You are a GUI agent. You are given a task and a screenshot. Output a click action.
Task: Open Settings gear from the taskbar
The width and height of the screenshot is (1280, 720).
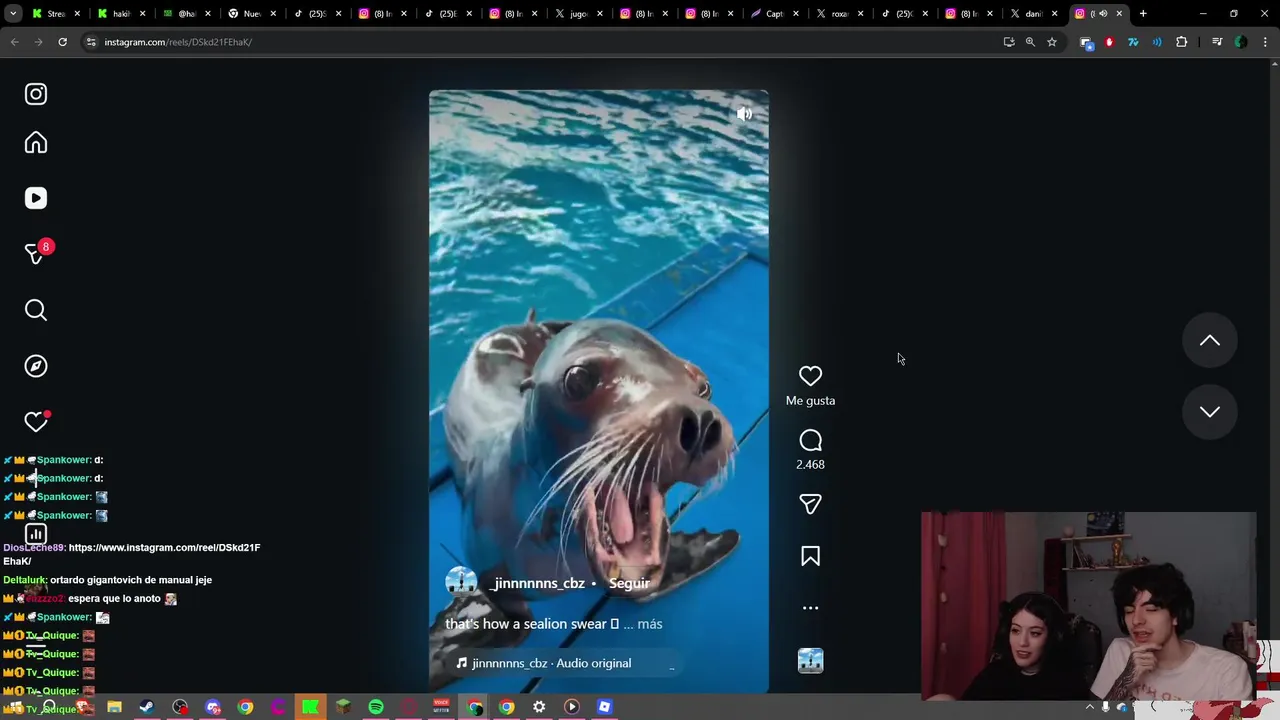[539, 707]
